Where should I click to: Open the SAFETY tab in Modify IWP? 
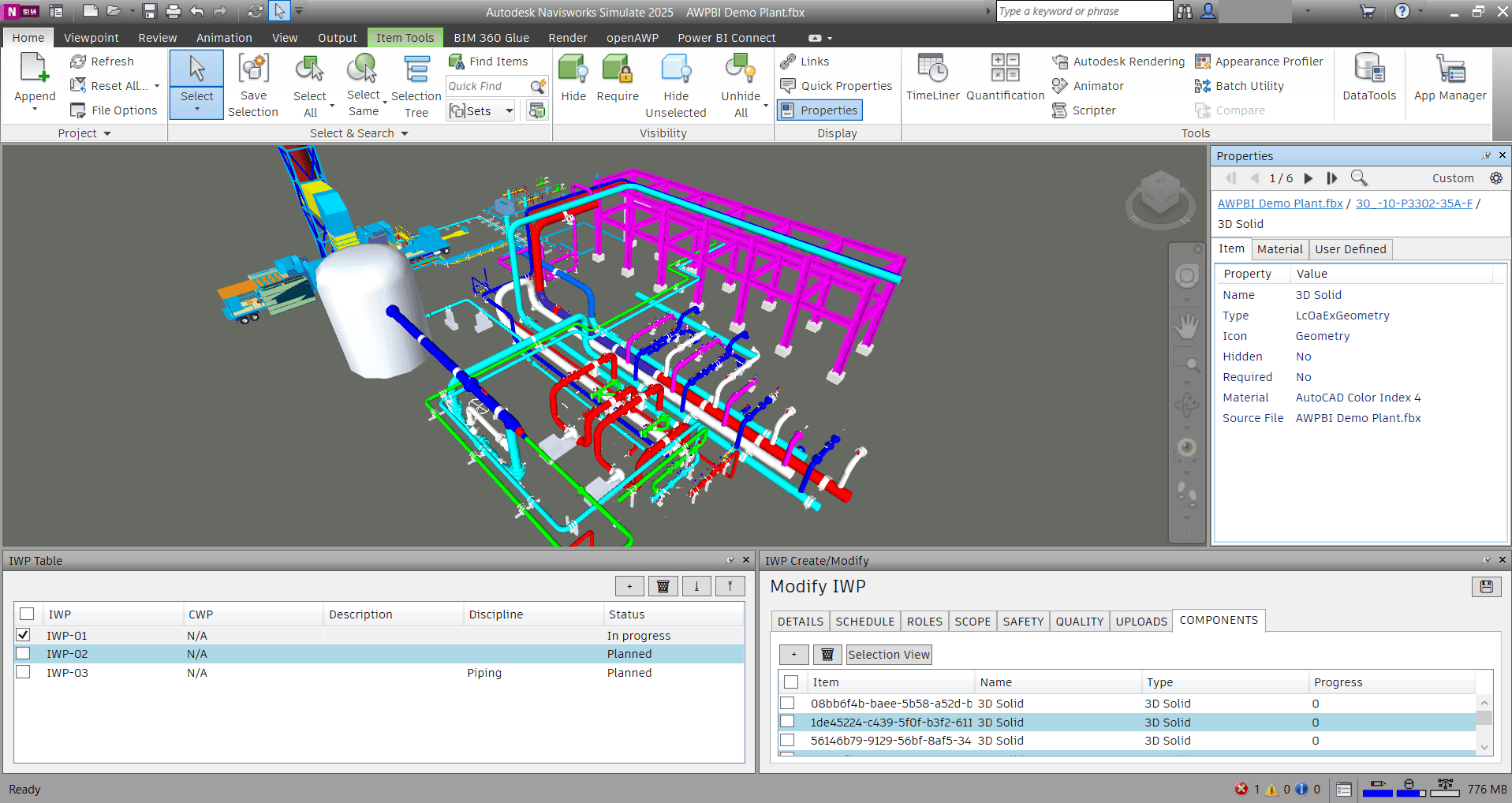point(1023,622)
